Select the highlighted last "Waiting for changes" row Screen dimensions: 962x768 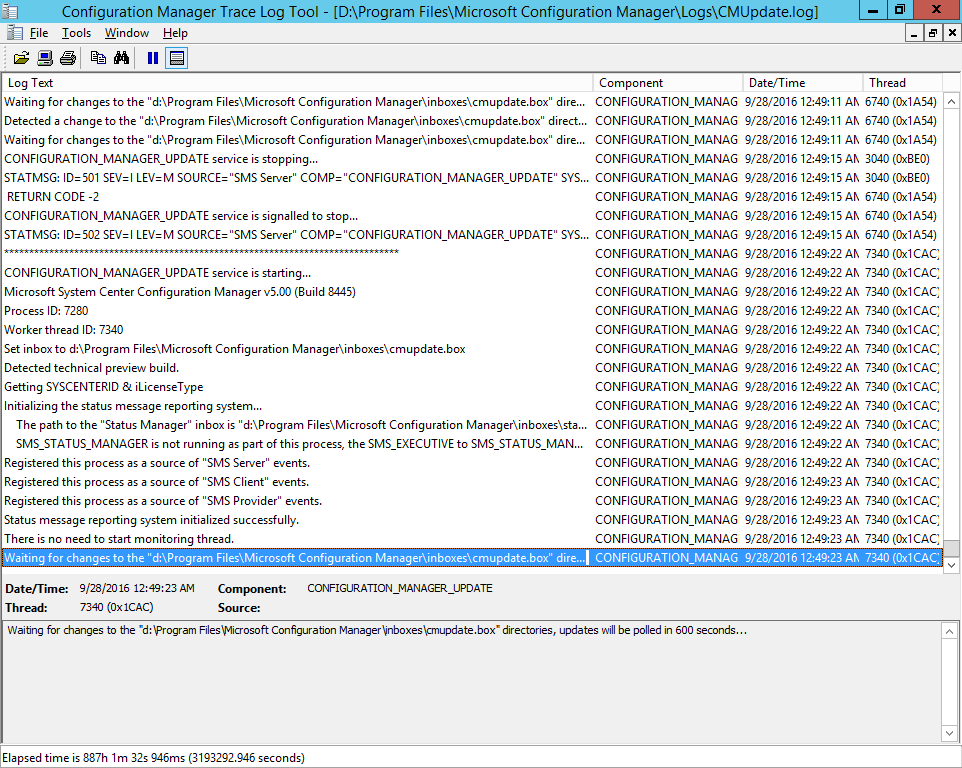472,558
